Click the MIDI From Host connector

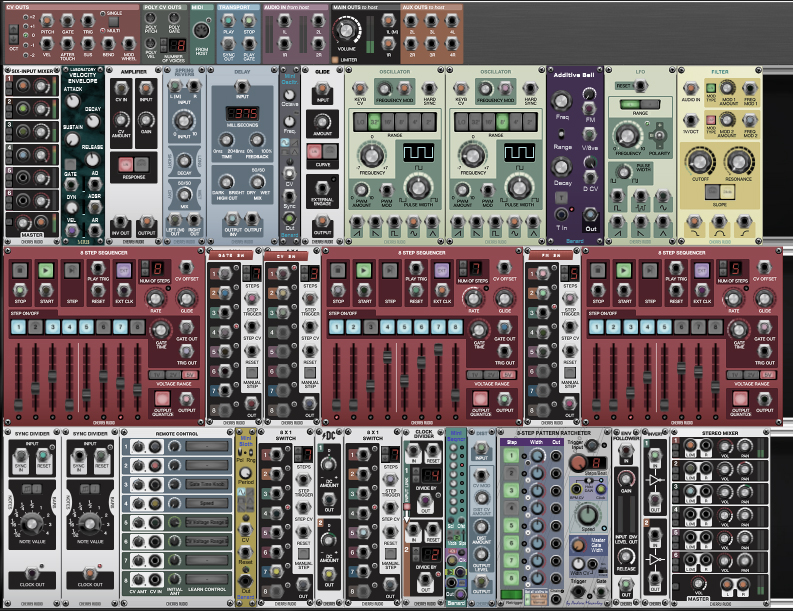pos(202,30)
